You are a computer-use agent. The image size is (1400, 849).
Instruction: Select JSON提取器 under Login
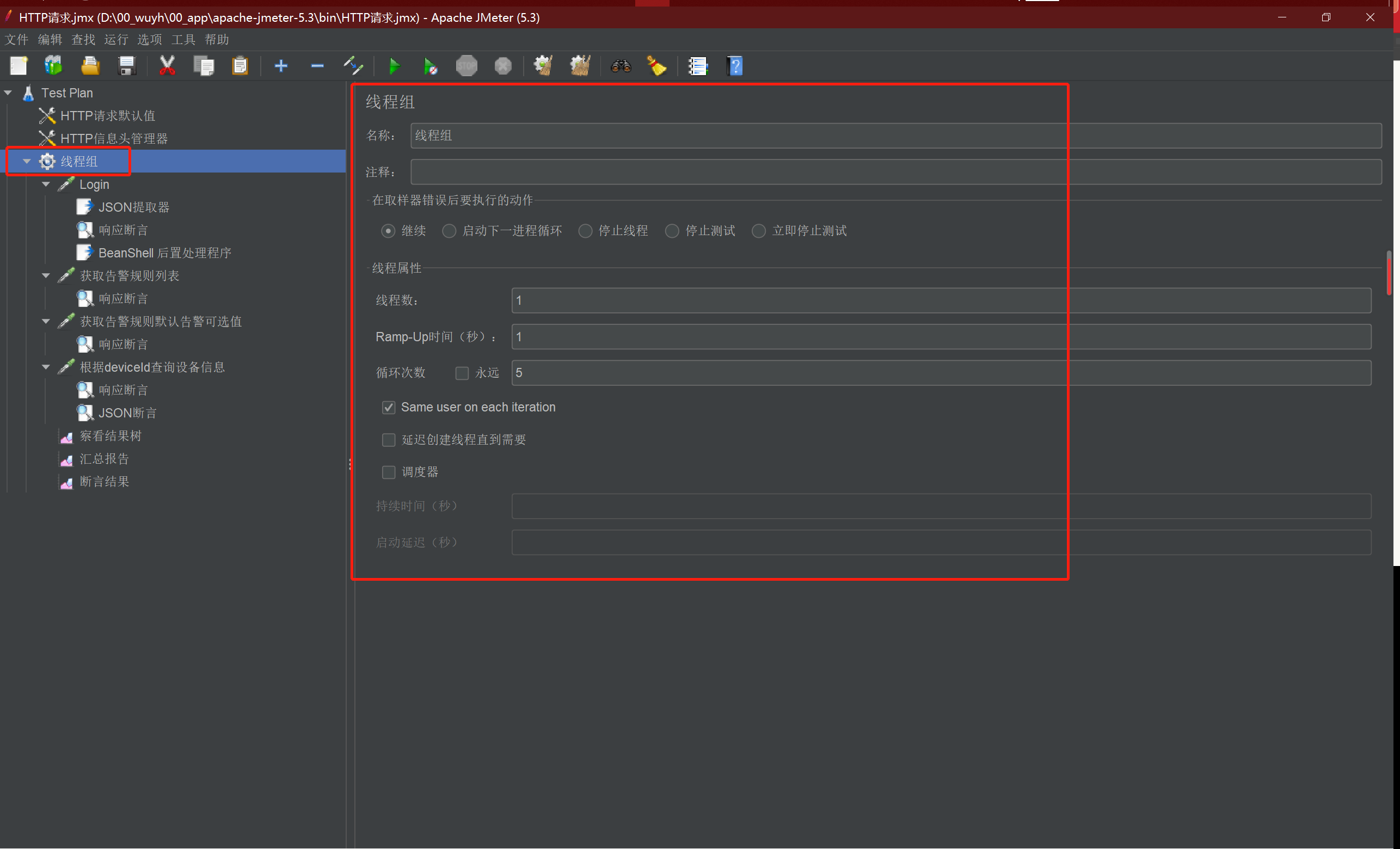134,207
